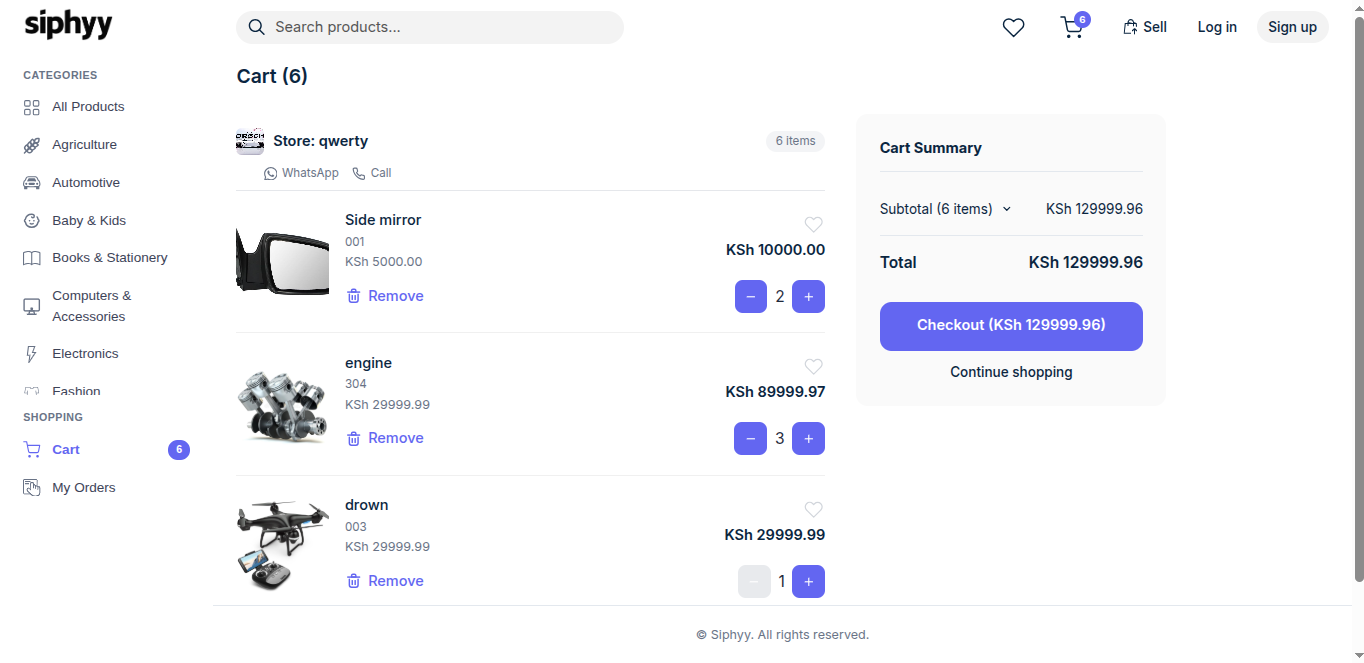Click disabled minus for drown quantity
Screen dimensions: 1364x663
tap(754, 582)
